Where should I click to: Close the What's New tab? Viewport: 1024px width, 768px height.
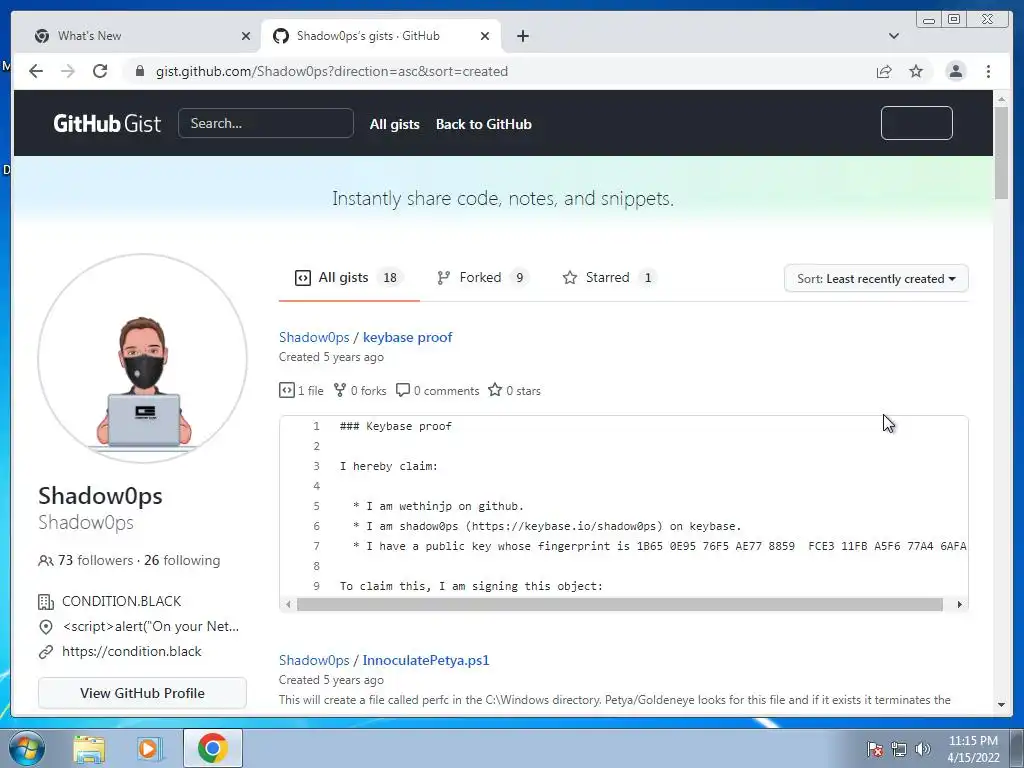click(246, 36)
